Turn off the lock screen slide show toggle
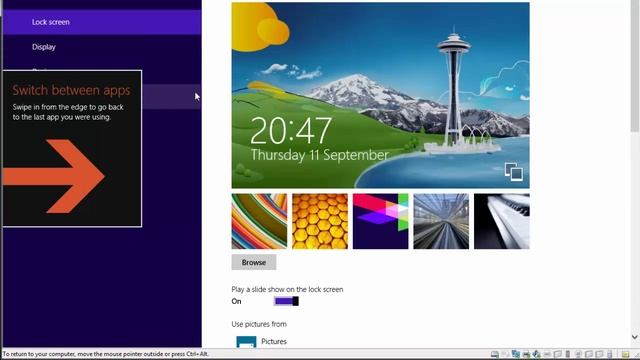The image size is (640, 360). pos(286,301)
